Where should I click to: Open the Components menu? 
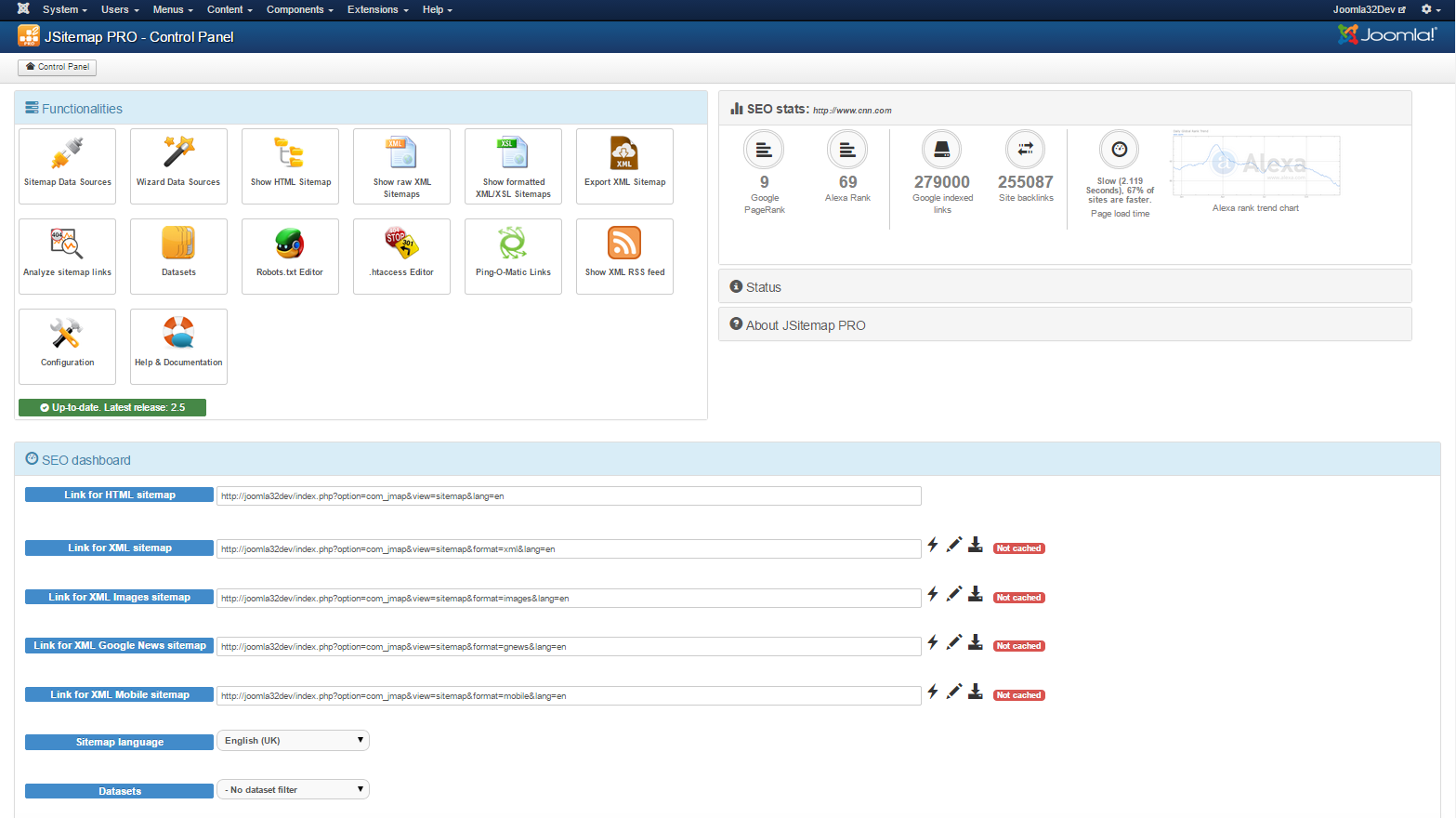(x=299, y=9)
